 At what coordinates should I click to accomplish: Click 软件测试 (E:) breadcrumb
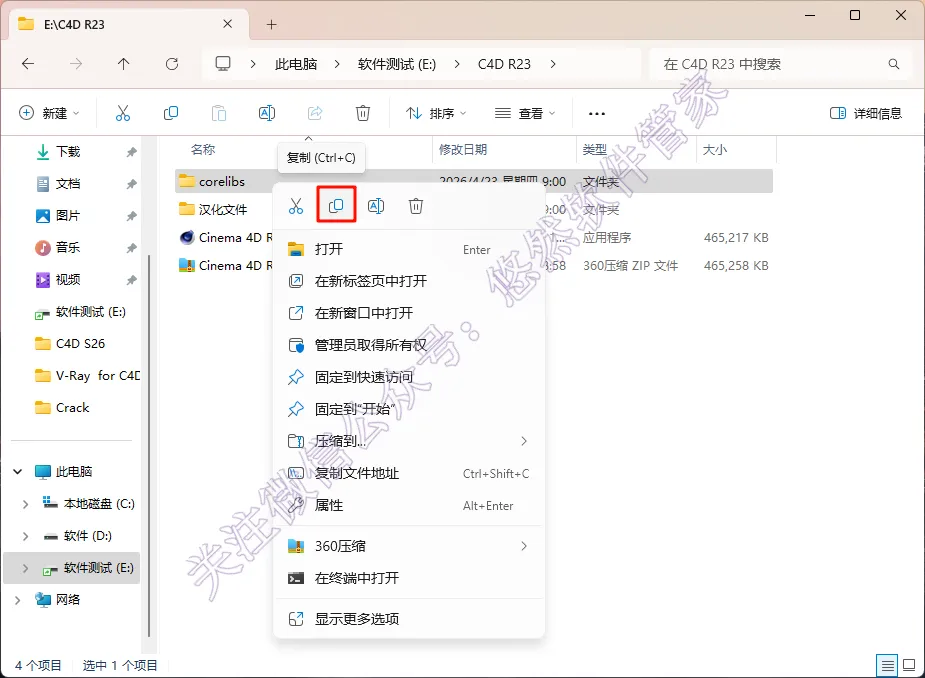click(x=397, y=64)
